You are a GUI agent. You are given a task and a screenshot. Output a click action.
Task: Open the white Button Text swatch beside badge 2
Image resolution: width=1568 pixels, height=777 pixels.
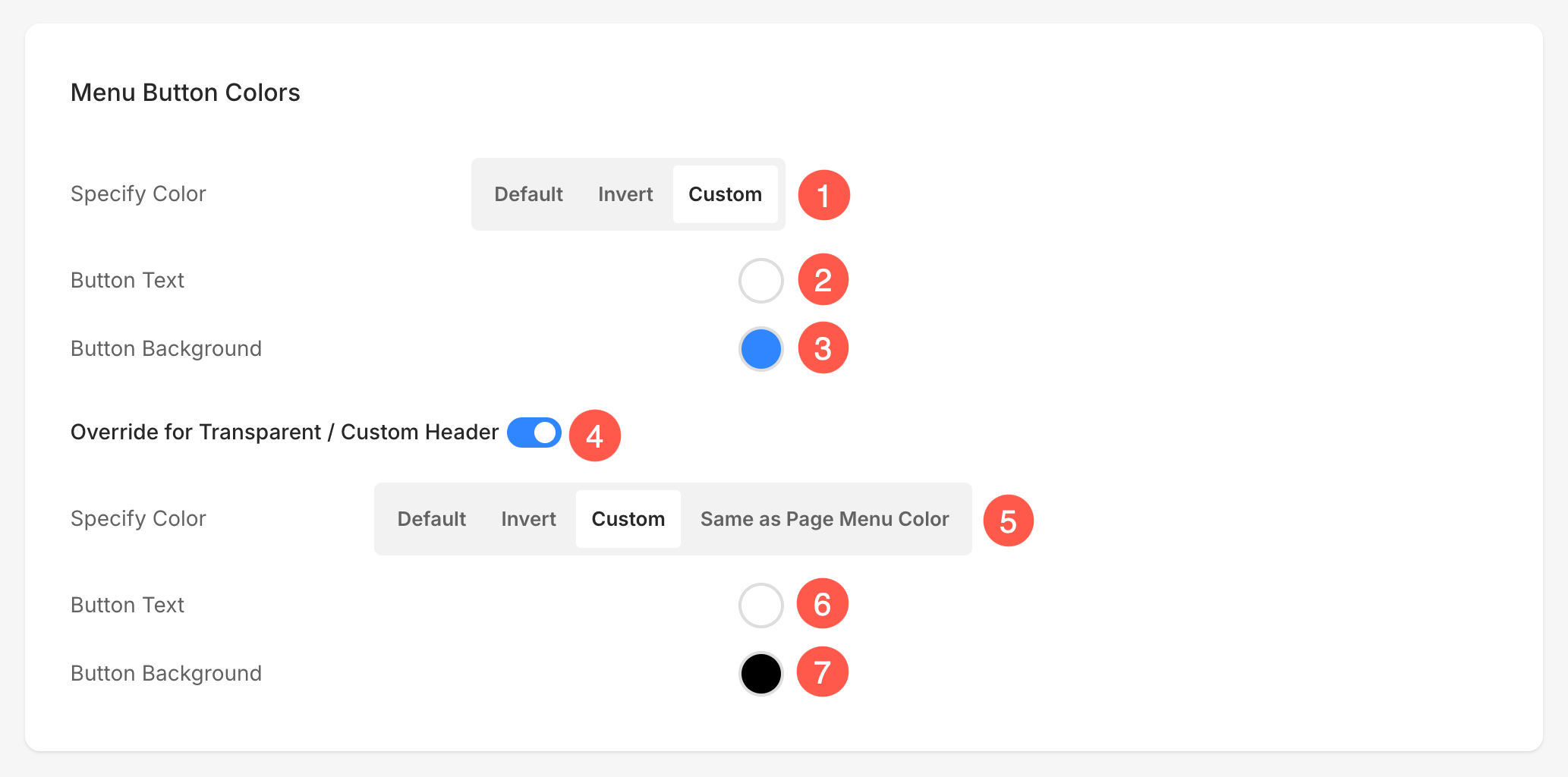click(760, 281)
